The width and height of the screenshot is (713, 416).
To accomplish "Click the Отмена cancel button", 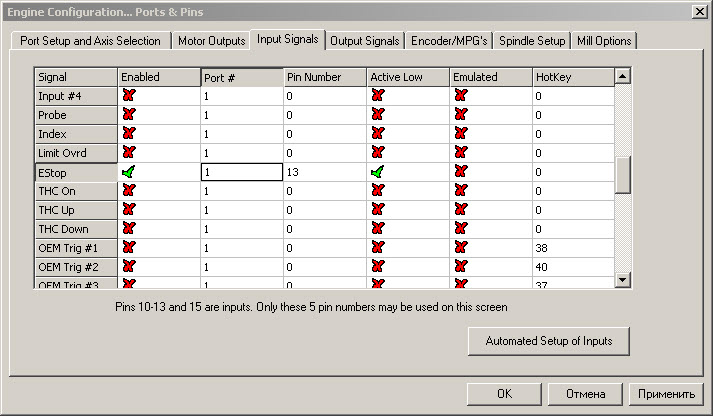I will point(585,394).
